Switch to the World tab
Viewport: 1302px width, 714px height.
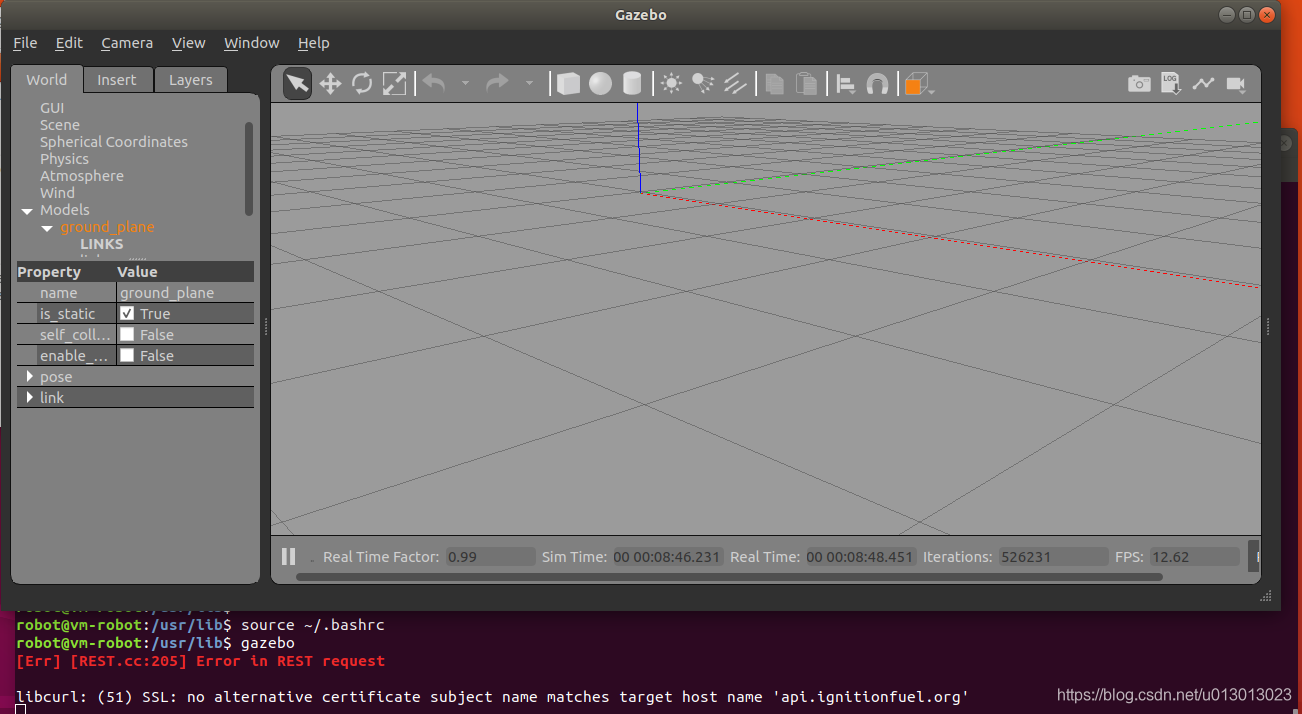46,80
